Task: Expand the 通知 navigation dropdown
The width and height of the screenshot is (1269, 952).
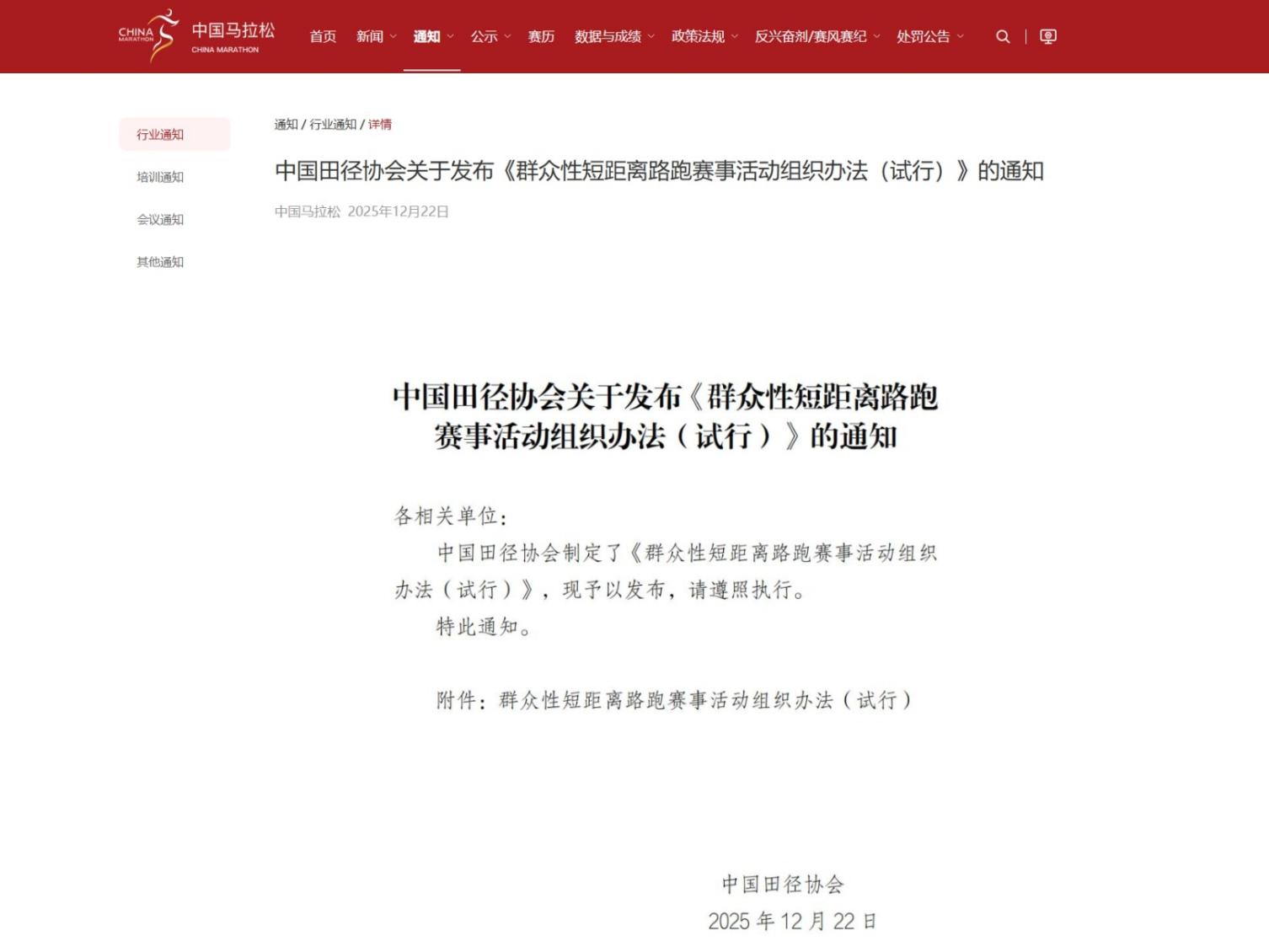Action: [x=427, y=36]
